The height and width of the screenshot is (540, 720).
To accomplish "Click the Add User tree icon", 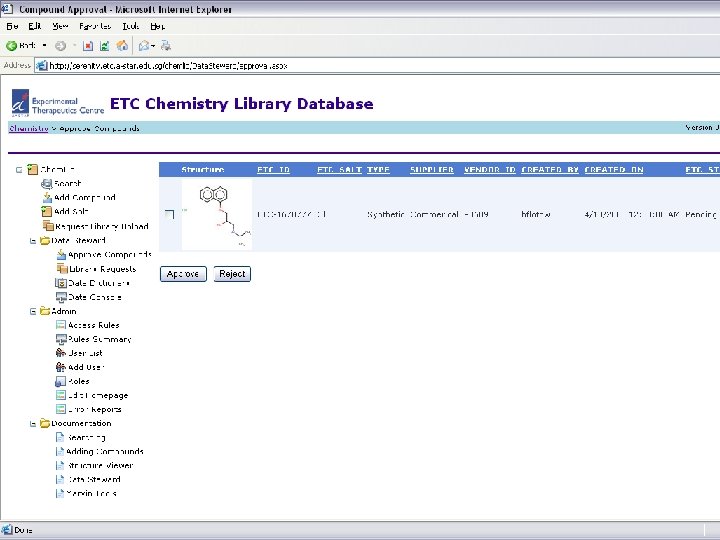I will pyautogui.click(x=61, y=367).
